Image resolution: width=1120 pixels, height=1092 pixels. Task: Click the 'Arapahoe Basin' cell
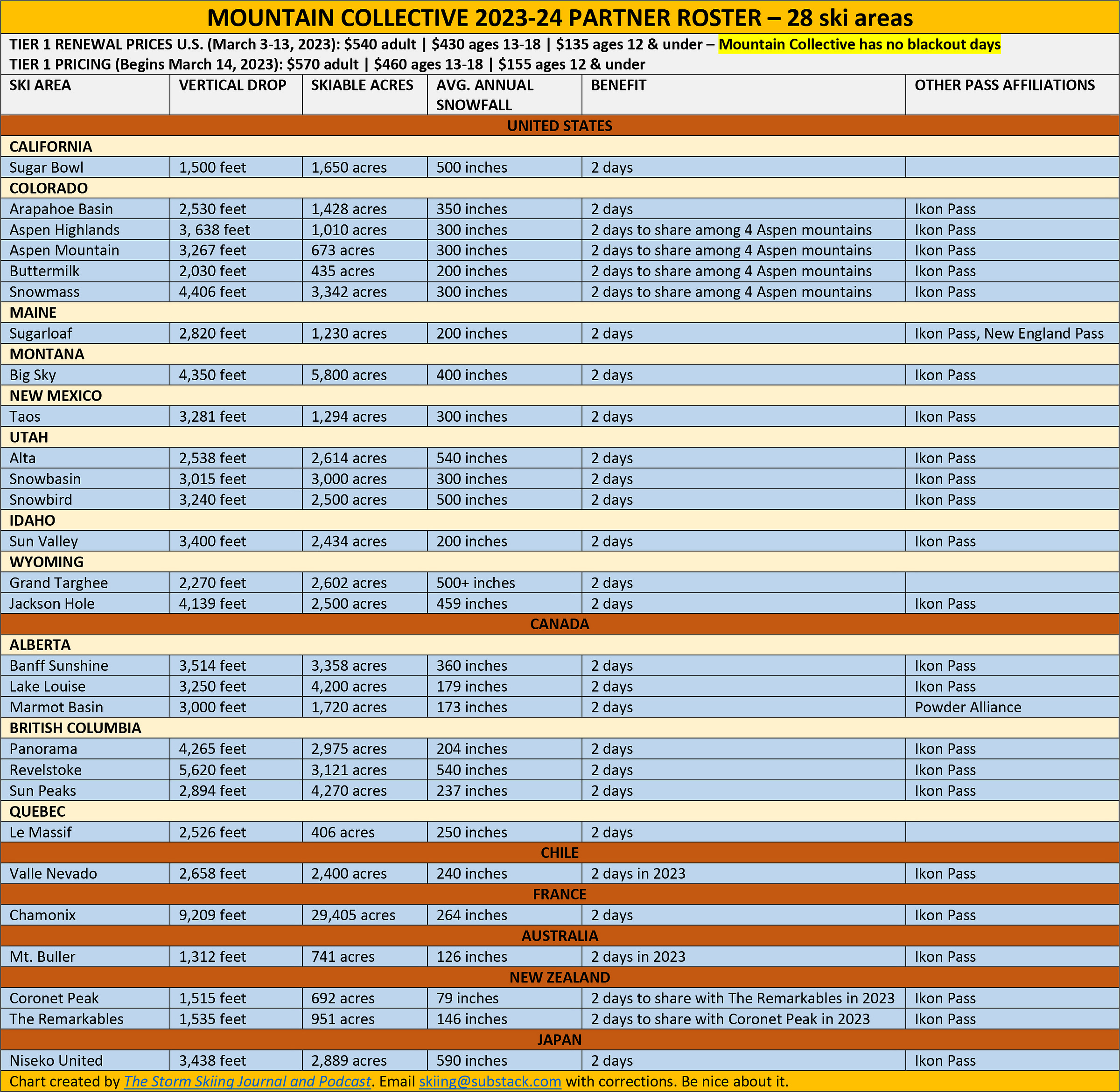(85, 209)
